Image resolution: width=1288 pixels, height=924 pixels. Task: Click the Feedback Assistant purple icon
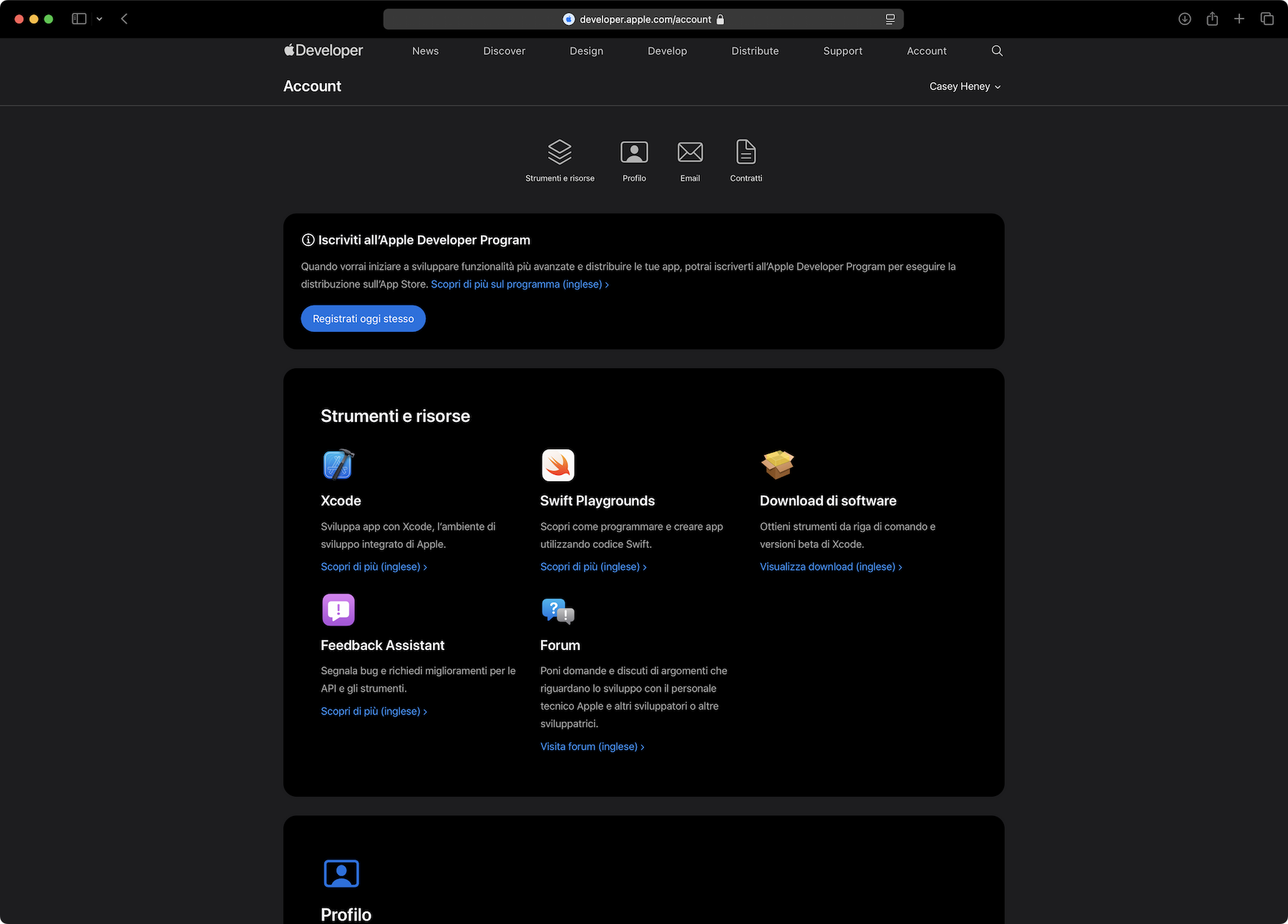coord(338,610)
